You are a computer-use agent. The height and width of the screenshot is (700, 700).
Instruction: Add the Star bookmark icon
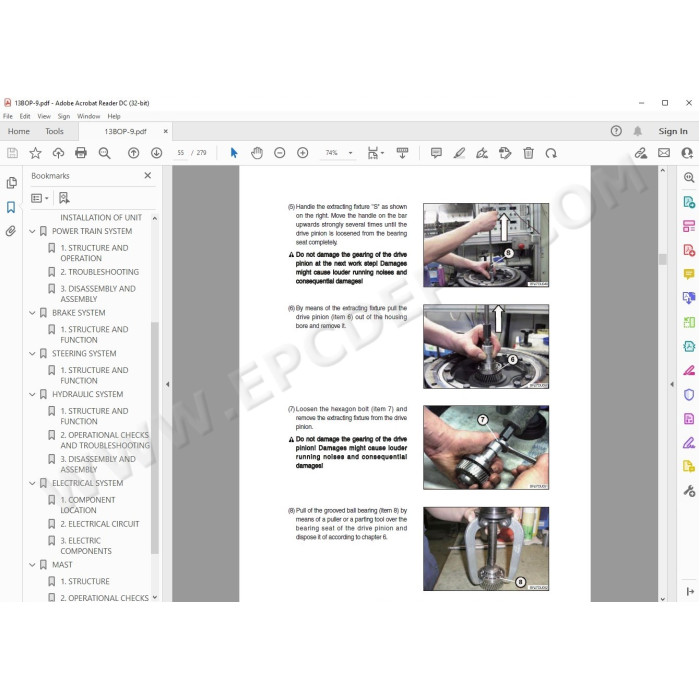click(x=35, y=153)
